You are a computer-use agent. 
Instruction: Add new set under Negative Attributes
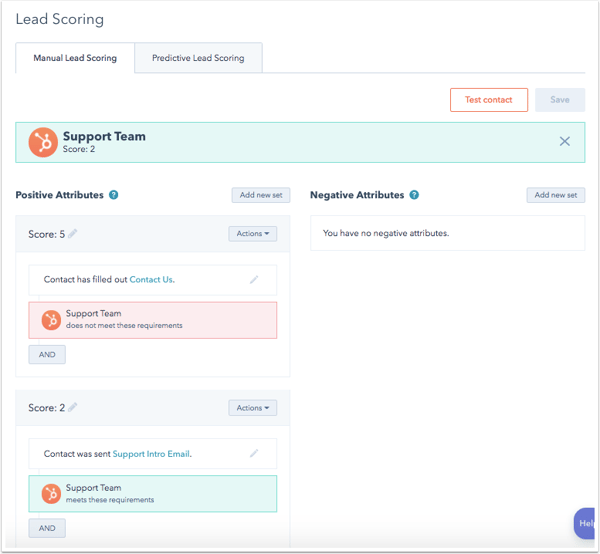coord(555,195)
